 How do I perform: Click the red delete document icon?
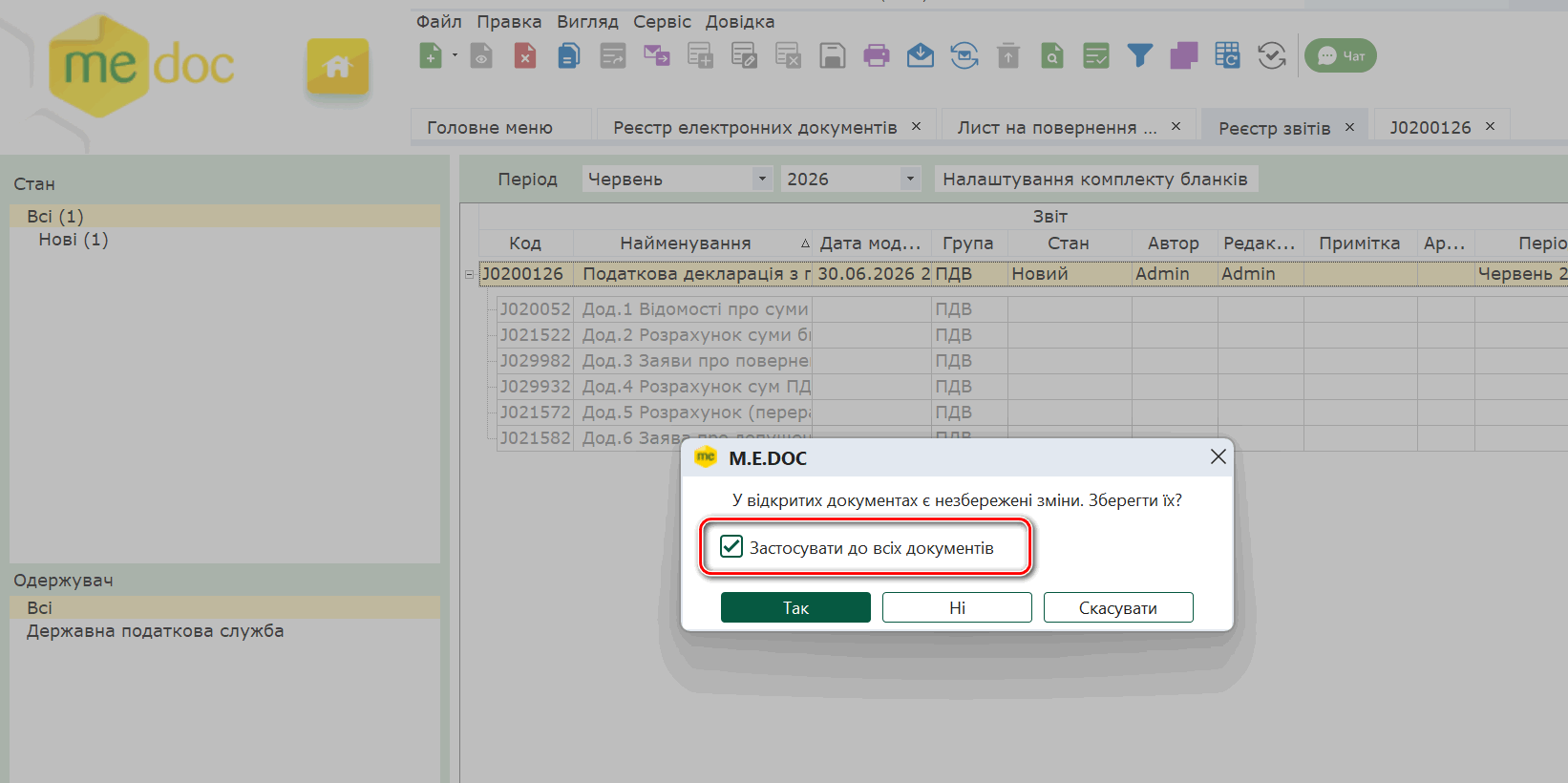[525, 56]
